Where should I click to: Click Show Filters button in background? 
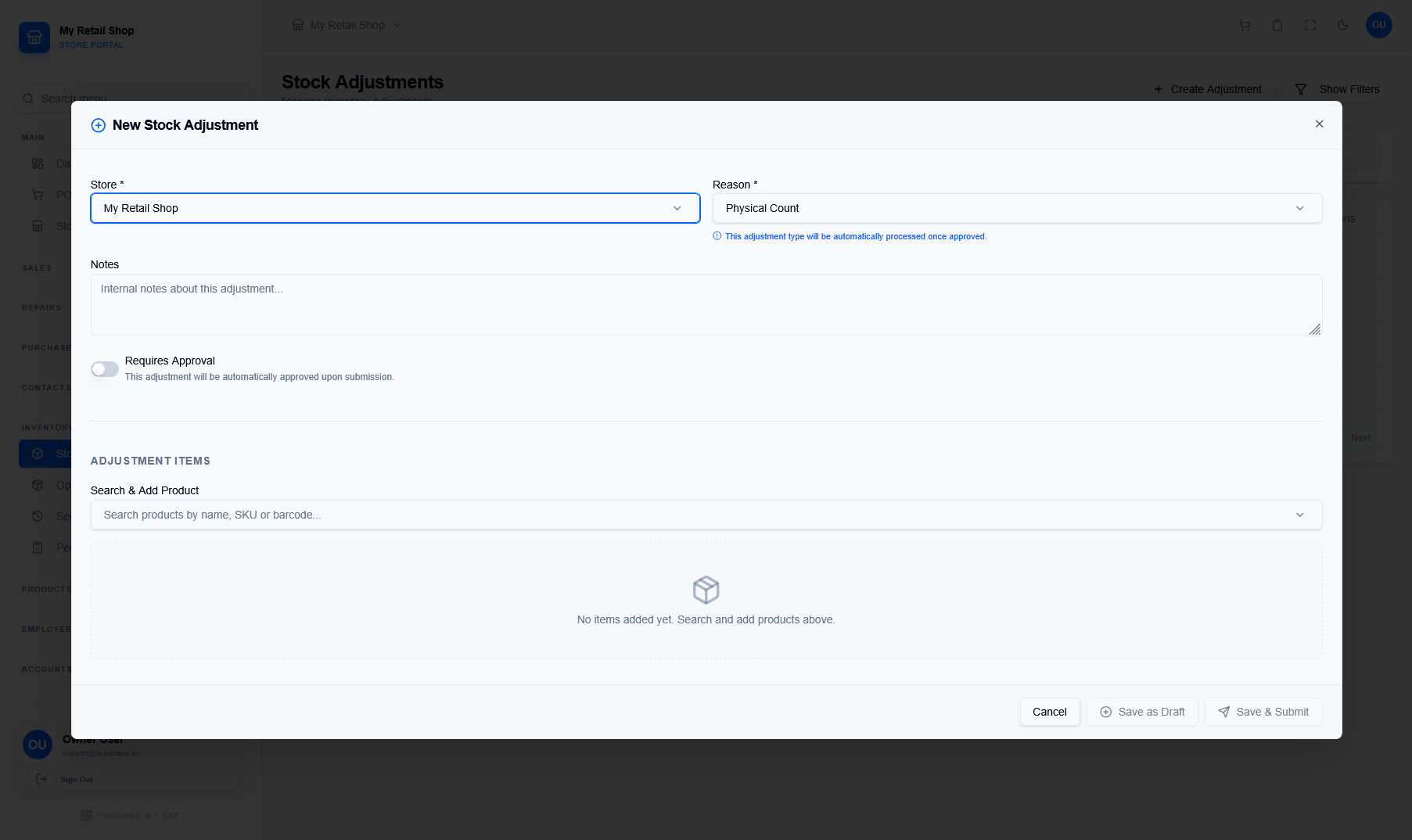[x=1337, y=89]
